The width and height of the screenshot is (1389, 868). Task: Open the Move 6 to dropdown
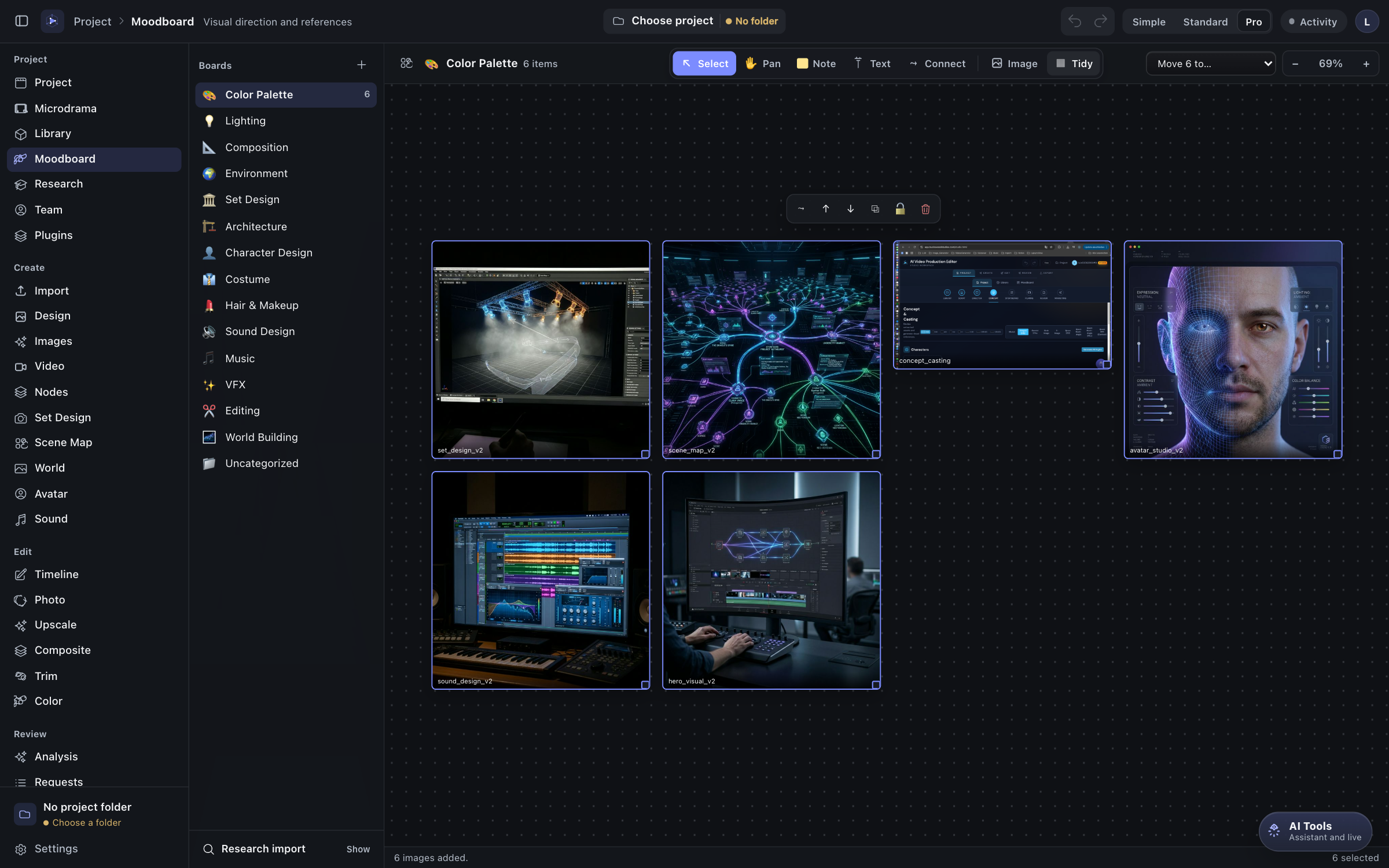[1211, 63]
